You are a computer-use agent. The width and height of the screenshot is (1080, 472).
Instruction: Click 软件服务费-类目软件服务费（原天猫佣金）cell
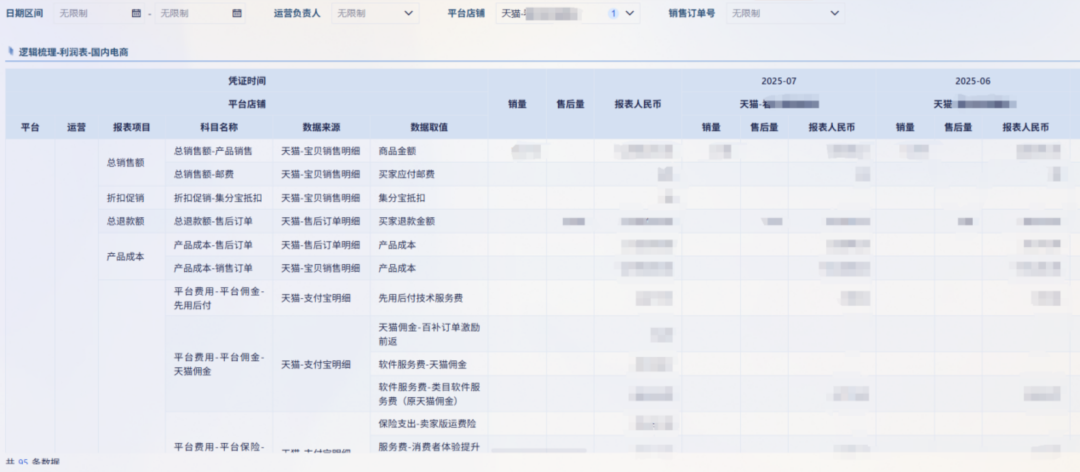pyautogui.click(x=428, y=393)
